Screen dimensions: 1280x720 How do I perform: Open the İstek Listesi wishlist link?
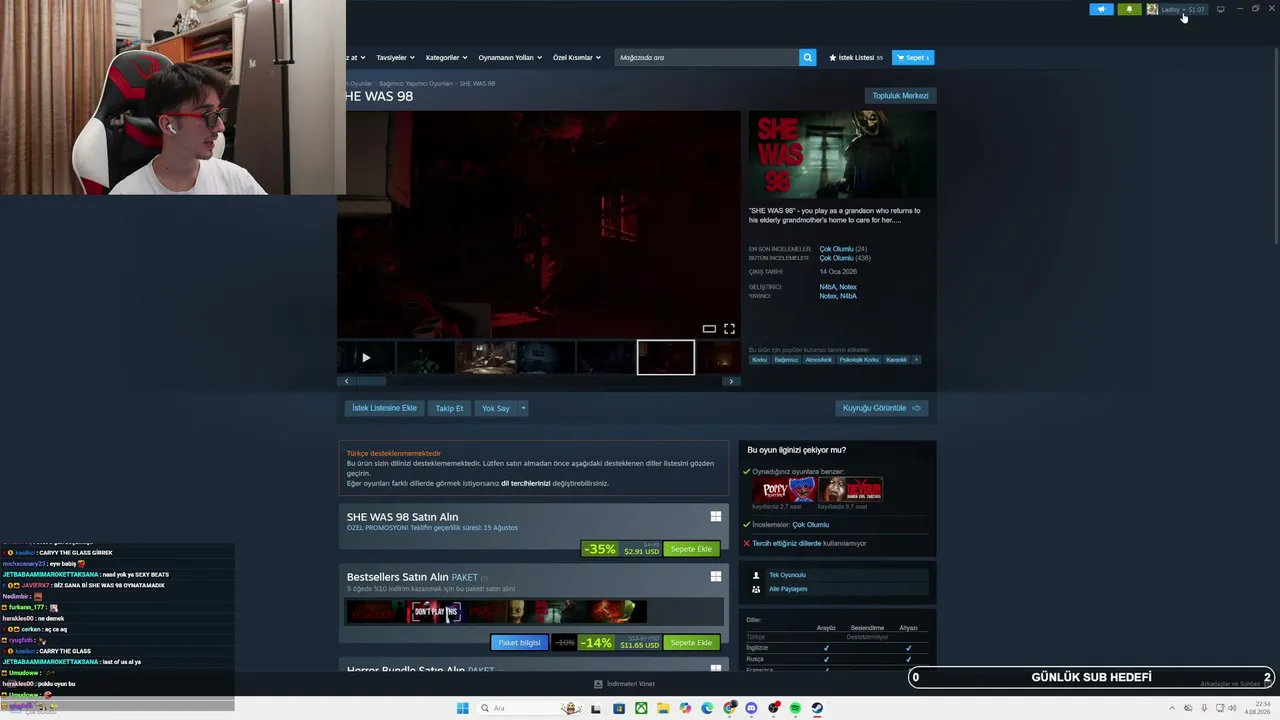pos(856,58)
